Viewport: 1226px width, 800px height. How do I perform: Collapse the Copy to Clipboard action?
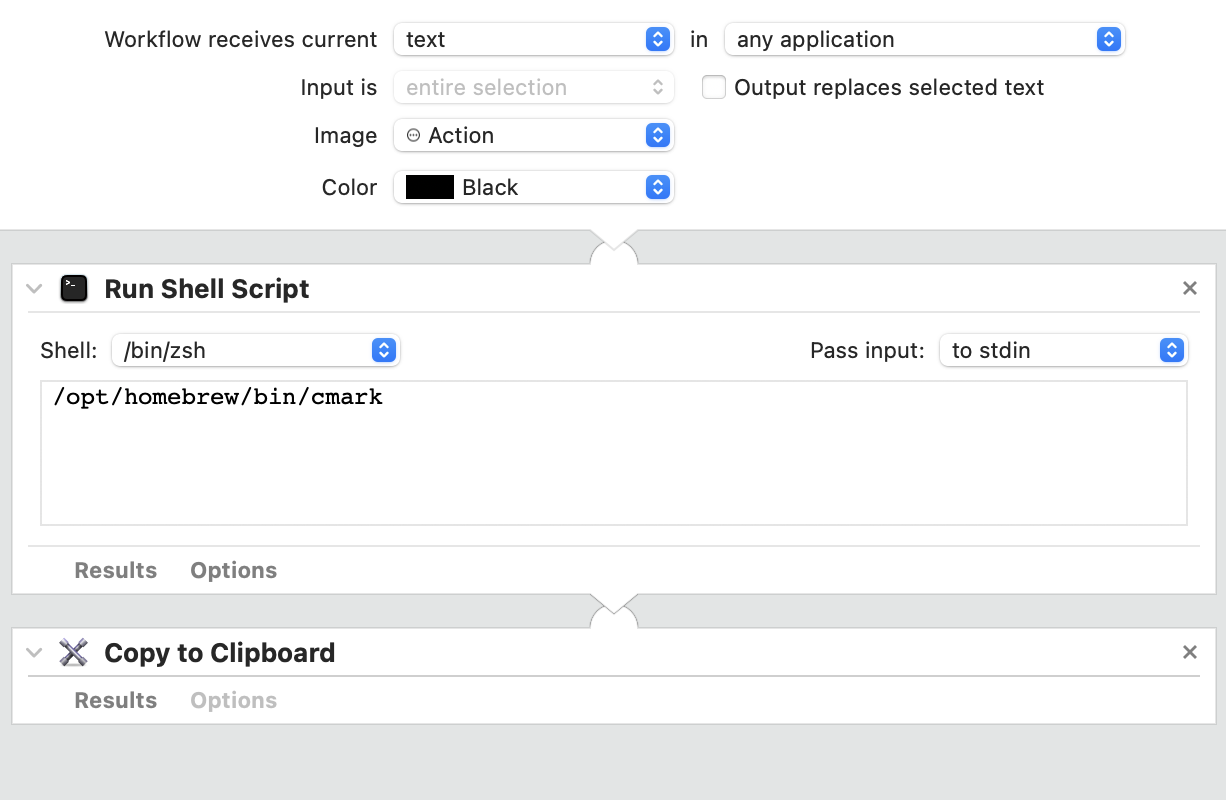[33, 652]
